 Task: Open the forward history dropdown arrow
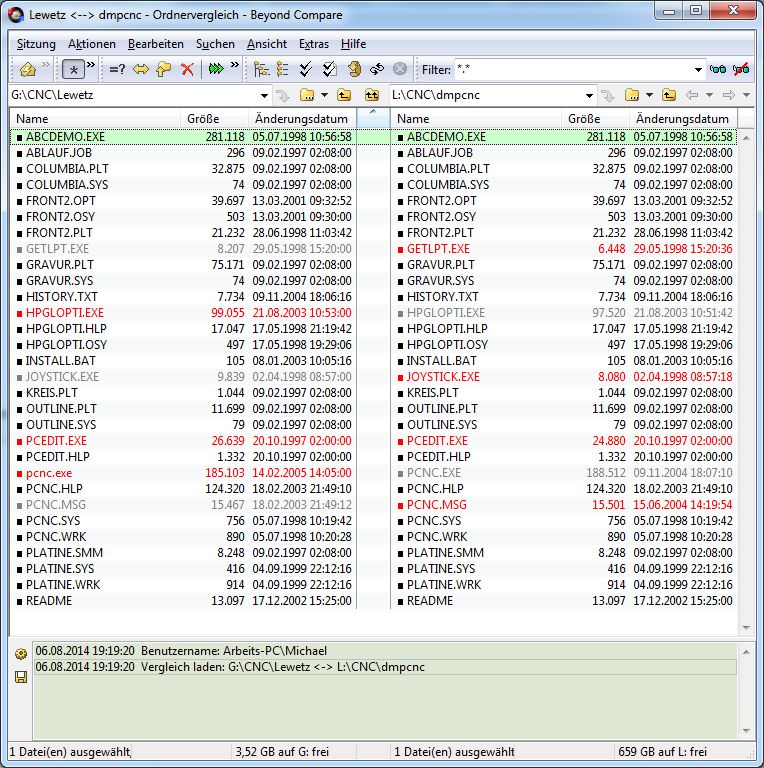(x=746, y=95)
